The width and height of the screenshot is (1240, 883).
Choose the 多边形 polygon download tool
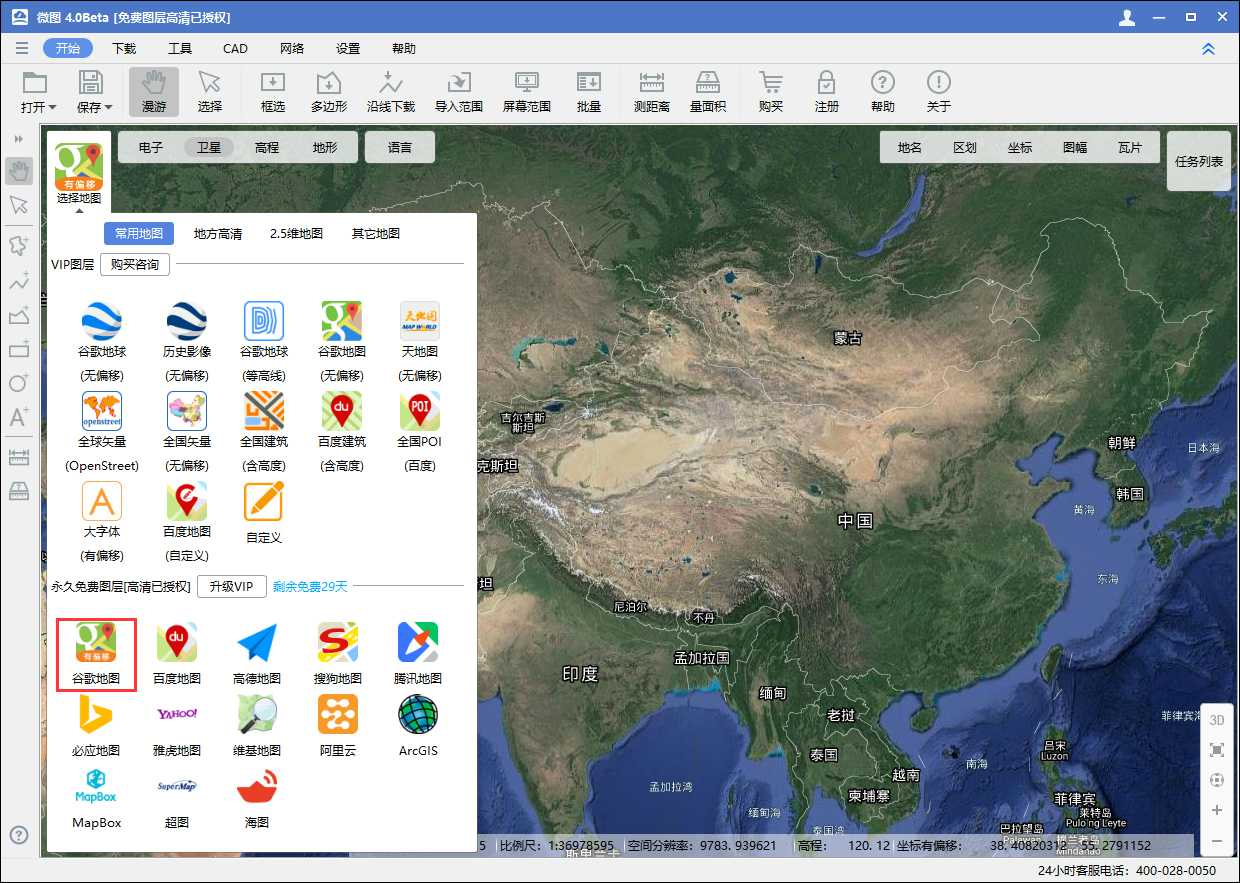click(329, 92)
